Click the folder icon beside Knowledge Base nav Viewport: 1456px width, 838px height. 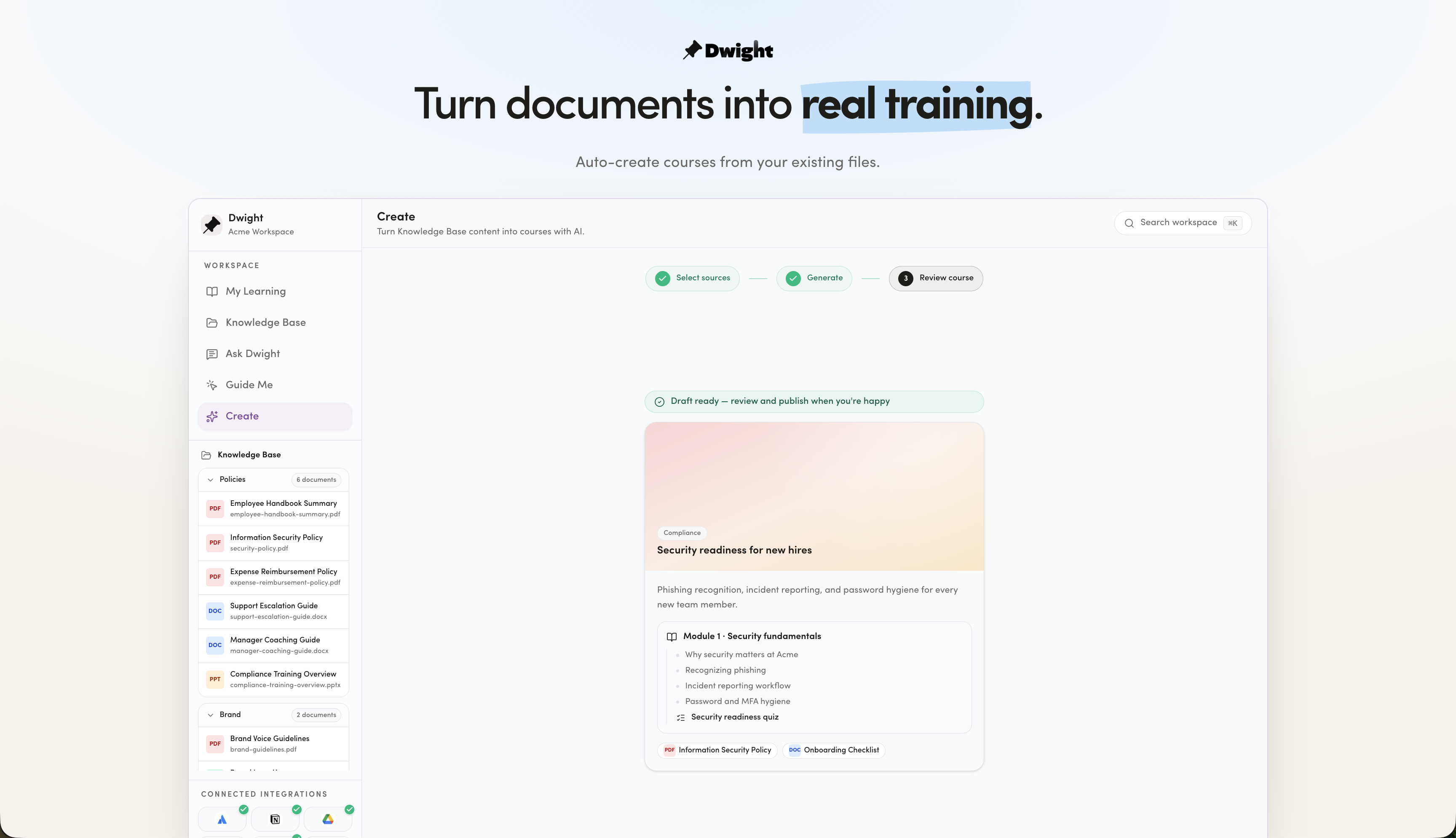211,322
